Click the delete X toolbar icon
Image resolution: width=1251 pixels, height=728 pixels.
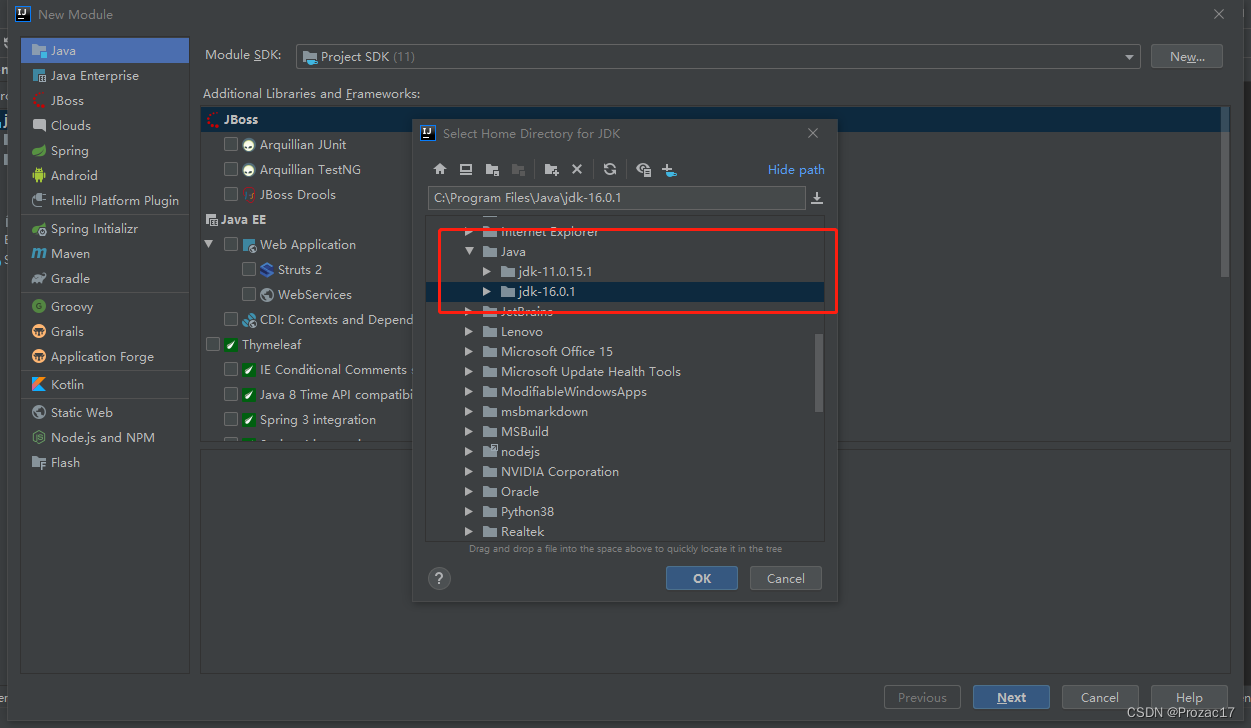click(x=577, y=169)
